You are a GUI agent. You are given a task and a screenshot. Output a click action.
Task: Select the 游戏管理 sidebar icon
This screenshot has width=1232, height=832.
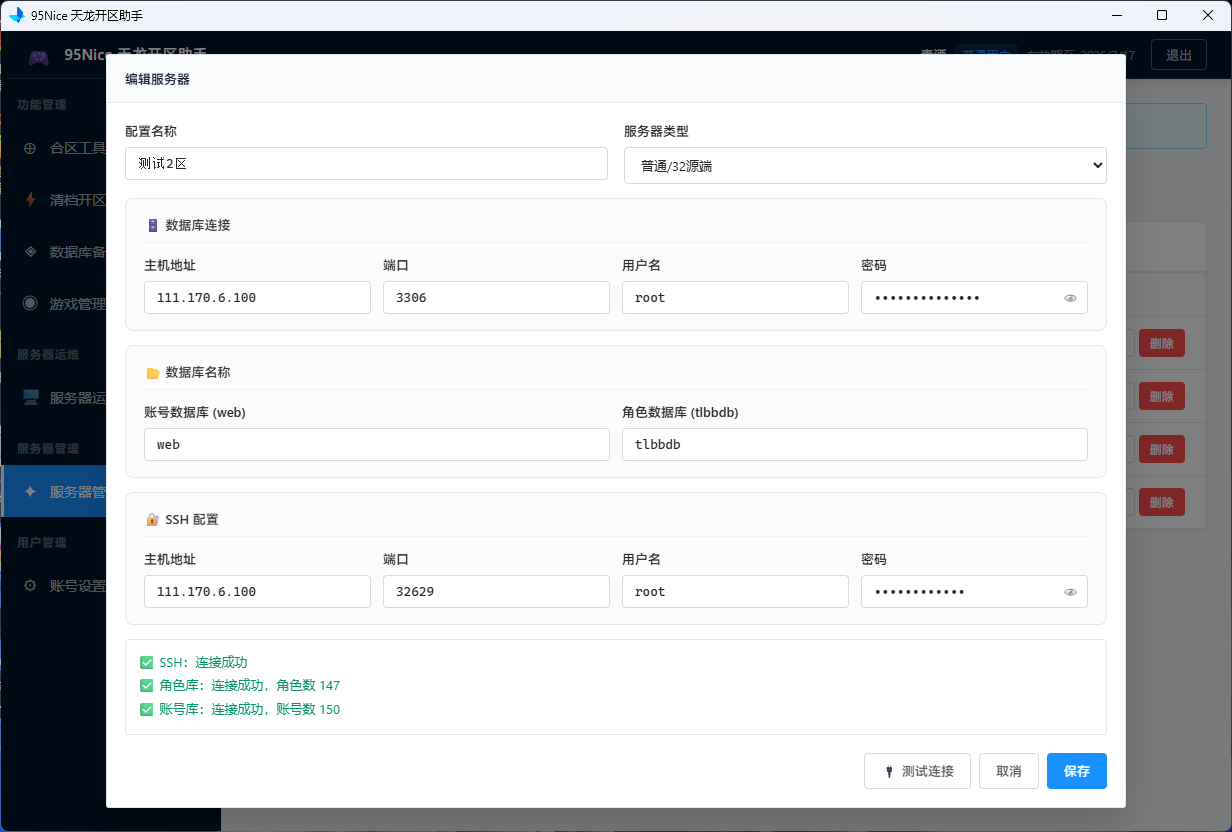[30, 303]
